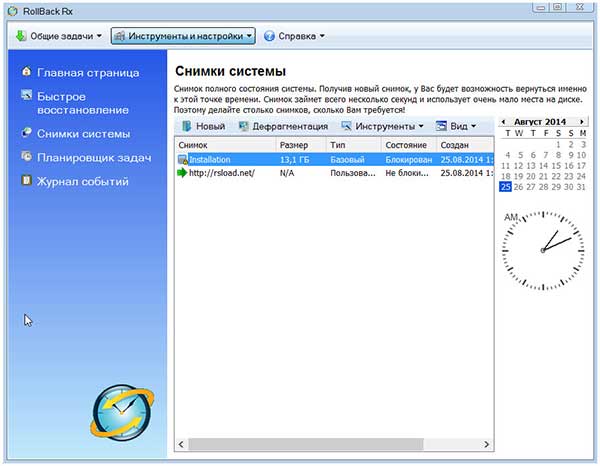This screenshot has height=466, width=600.
Task: Click the analog clock widget
Action: click(543, 250)
